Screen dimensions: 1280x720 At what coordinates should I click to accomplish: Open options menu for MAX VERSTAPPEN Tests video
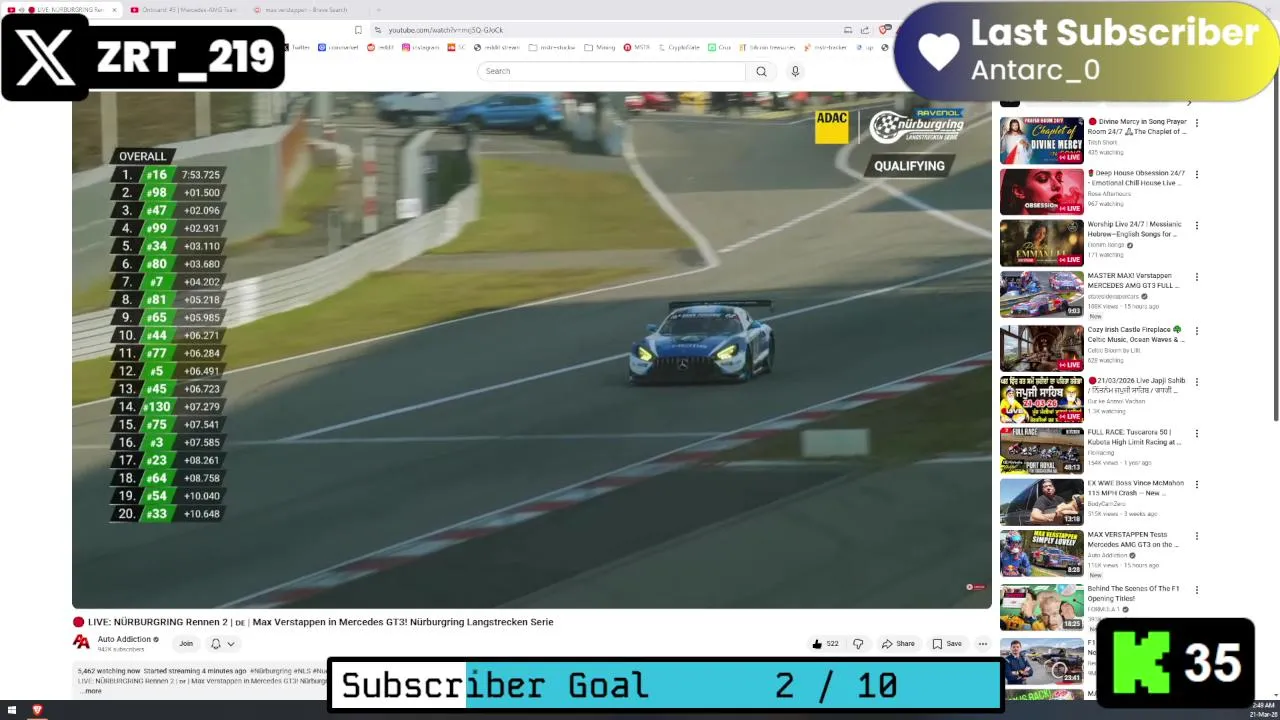click(1197, 536)
